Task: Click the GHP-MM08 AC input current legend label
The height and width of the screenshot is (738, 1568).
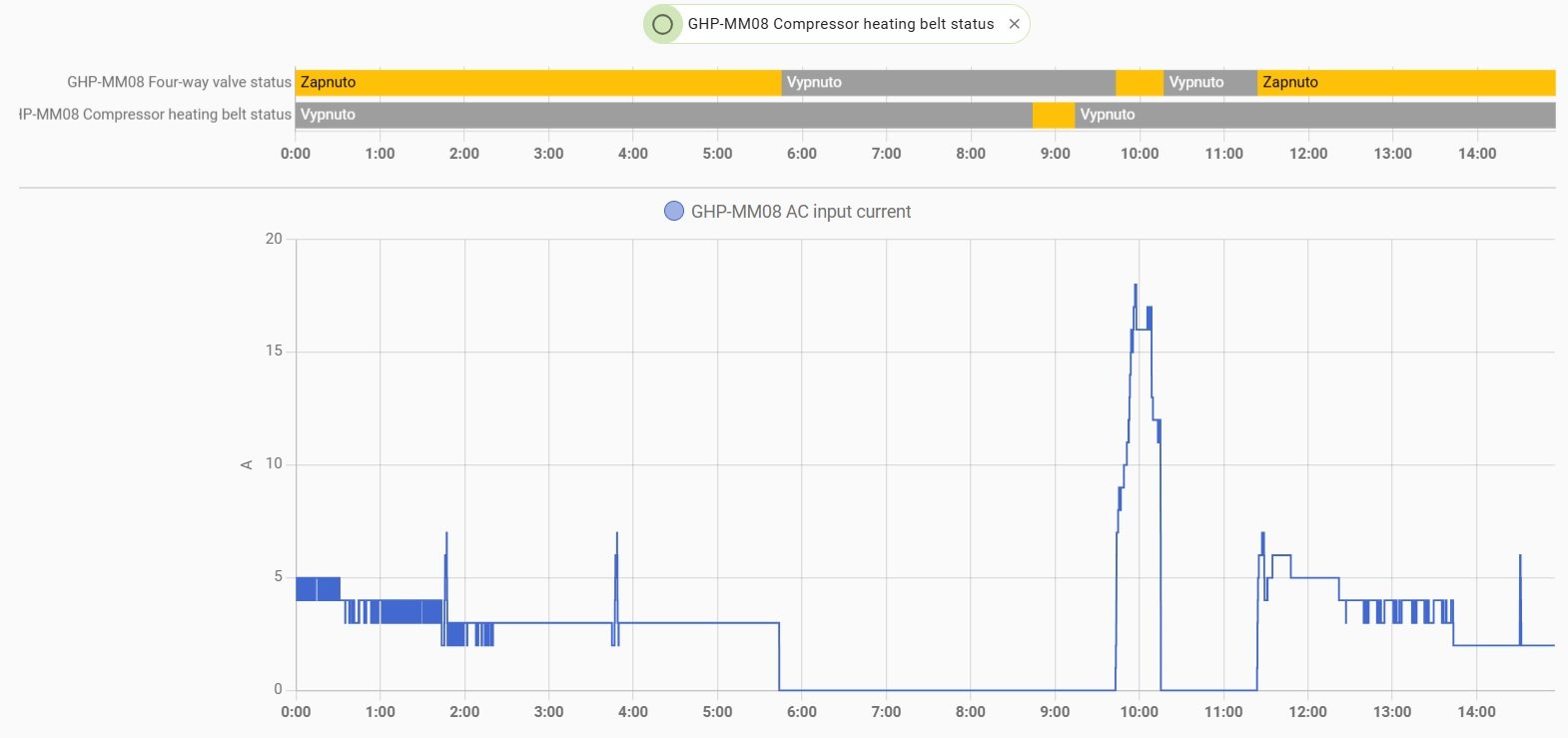Action: coord(800,212)
